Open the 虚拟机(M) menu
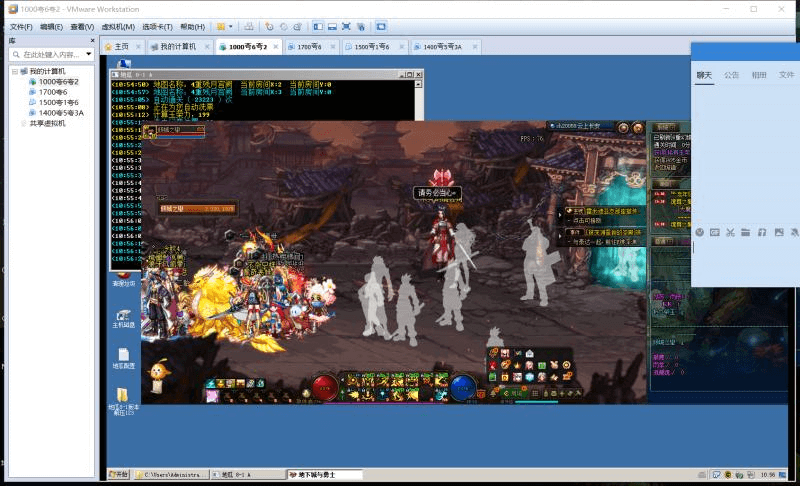The height and width of the screenshot is (486, 800). pyautogui.click(x=118, y=27)
